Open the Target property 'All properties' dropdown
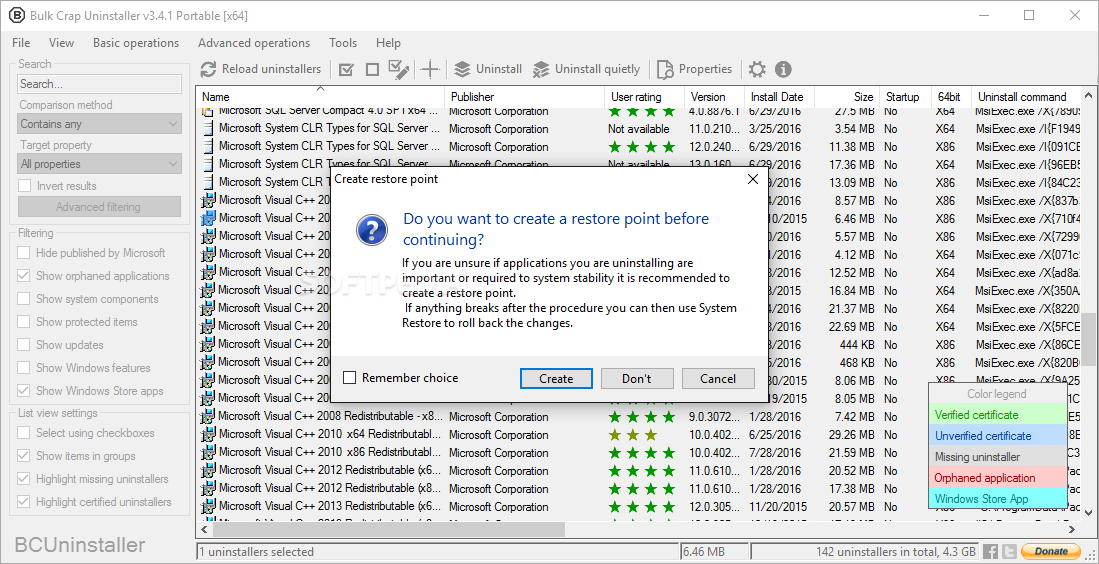The image size is (1099, 564). pos(100,164)
